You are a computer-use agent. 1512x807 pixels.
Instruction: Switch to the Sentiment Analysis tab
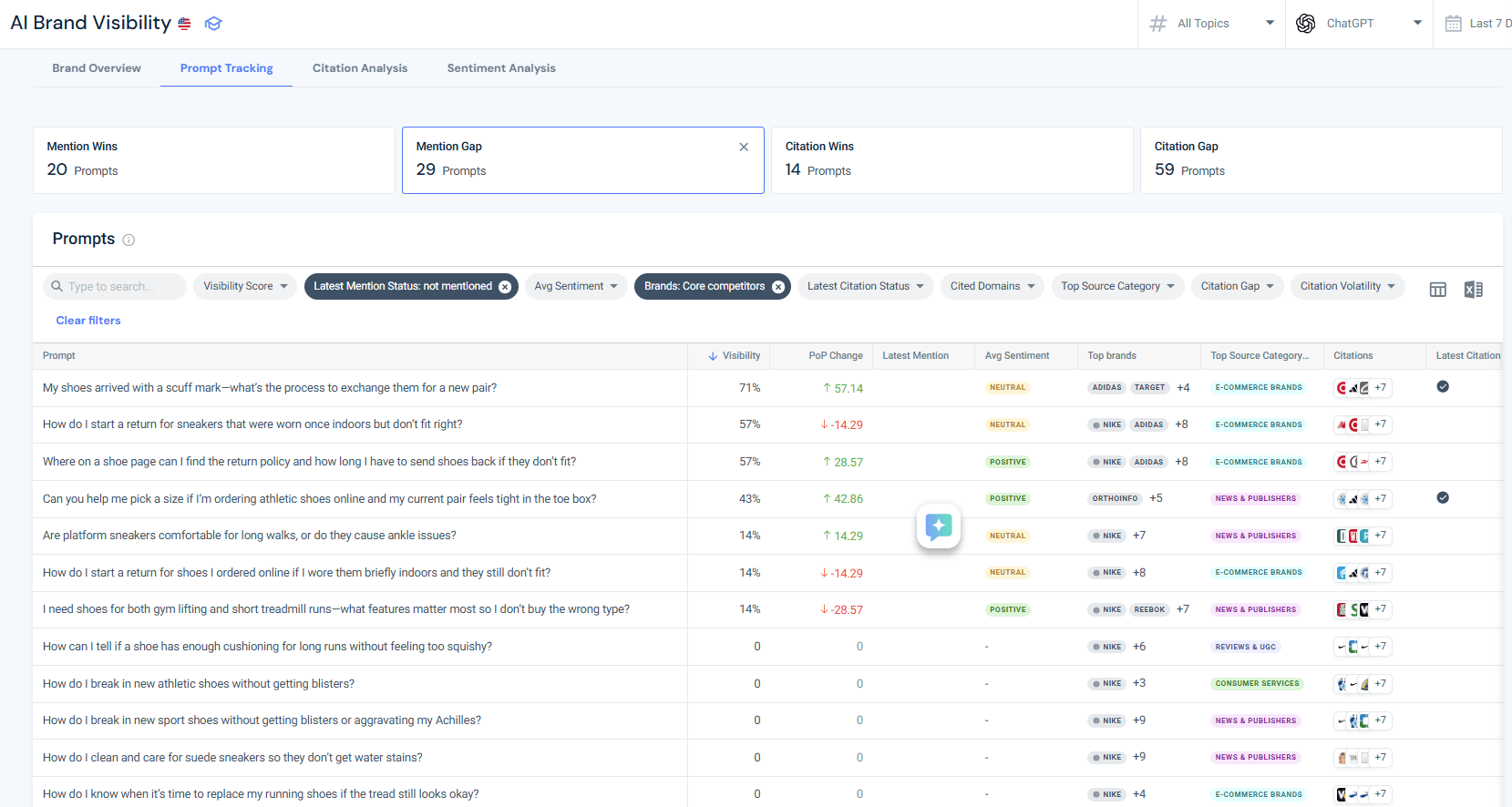pos(501,68)
